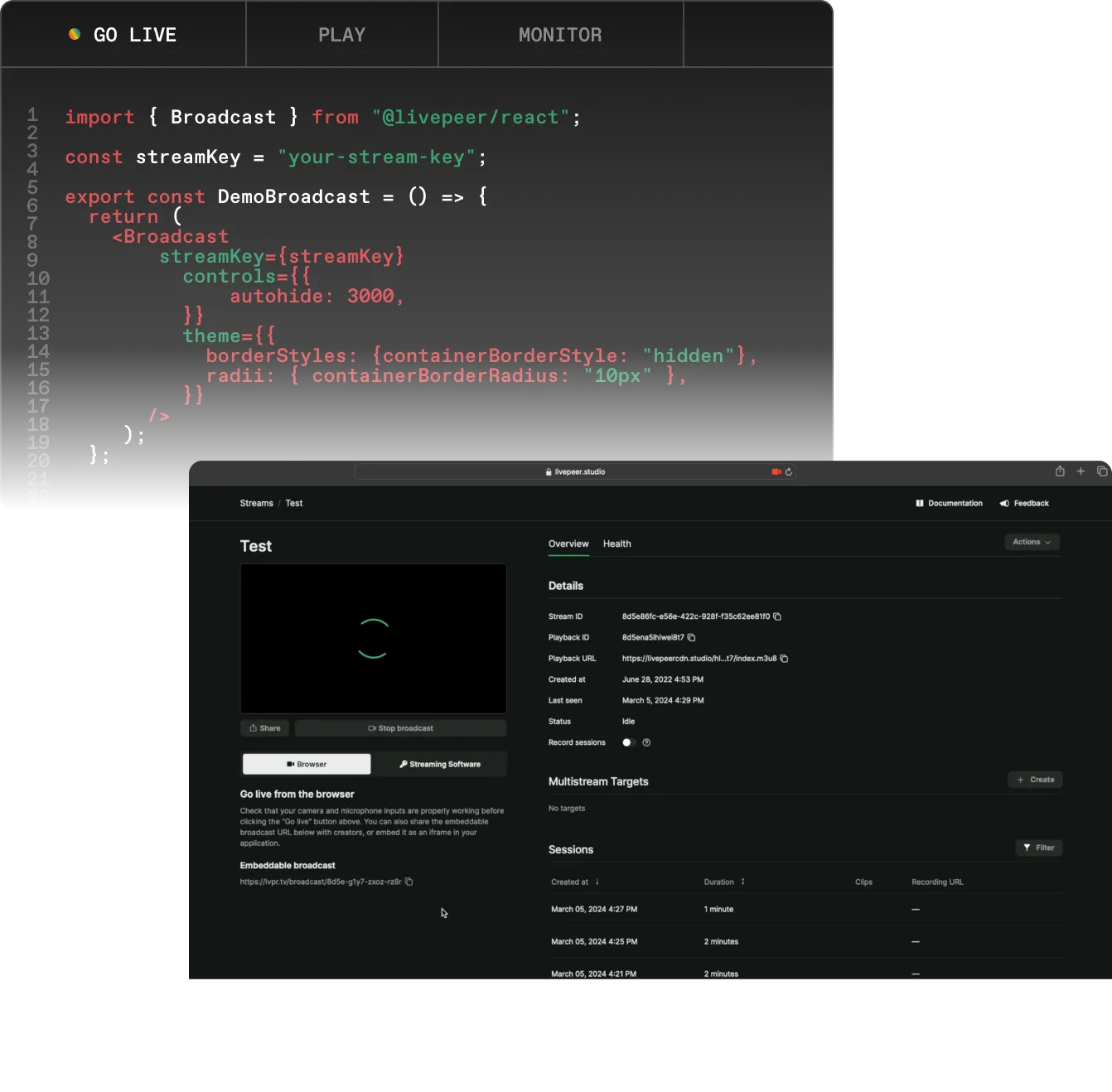The height and width of the screenshot is (1092, 1112).
Task: Copy the Stream ID using its copy icon
Action: (x=776, y=616)
